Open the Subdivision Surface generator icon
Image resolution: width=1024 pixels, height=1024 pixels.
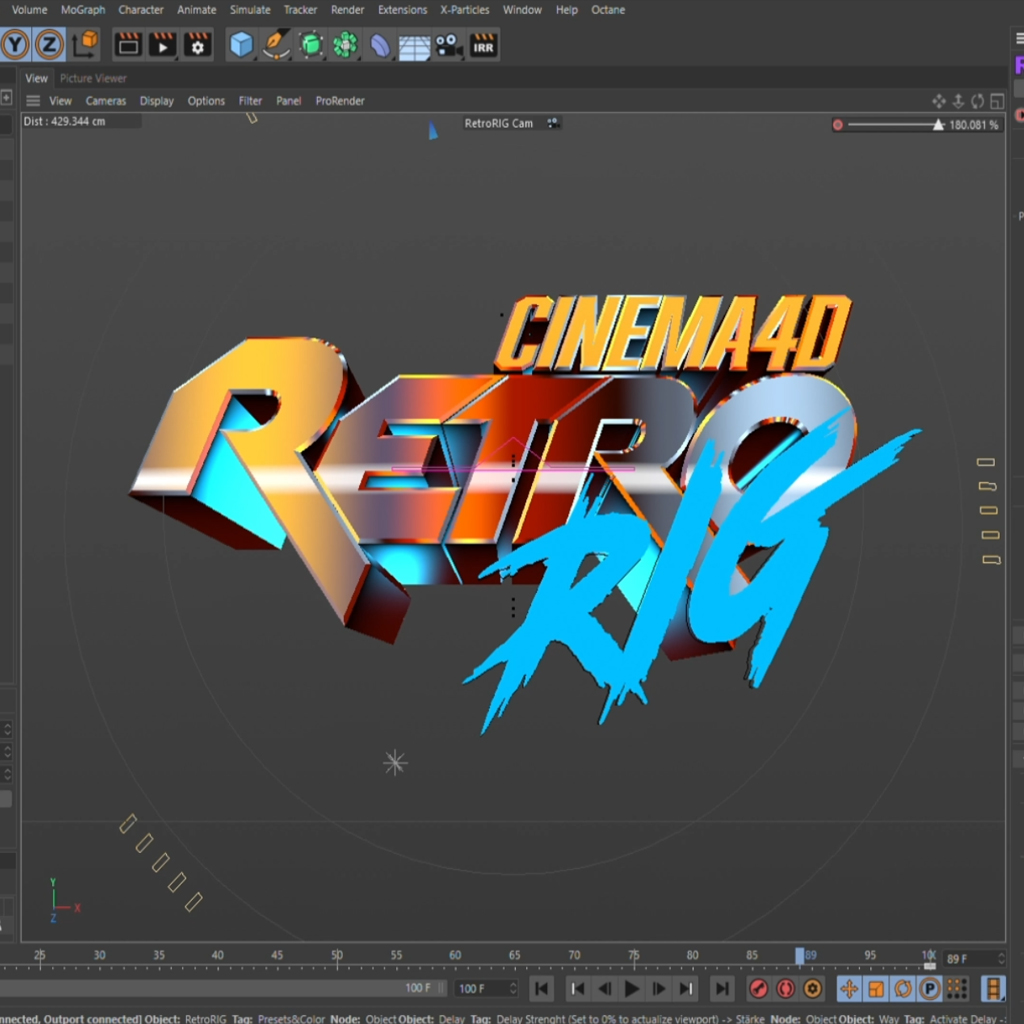(x=311, y=44)
